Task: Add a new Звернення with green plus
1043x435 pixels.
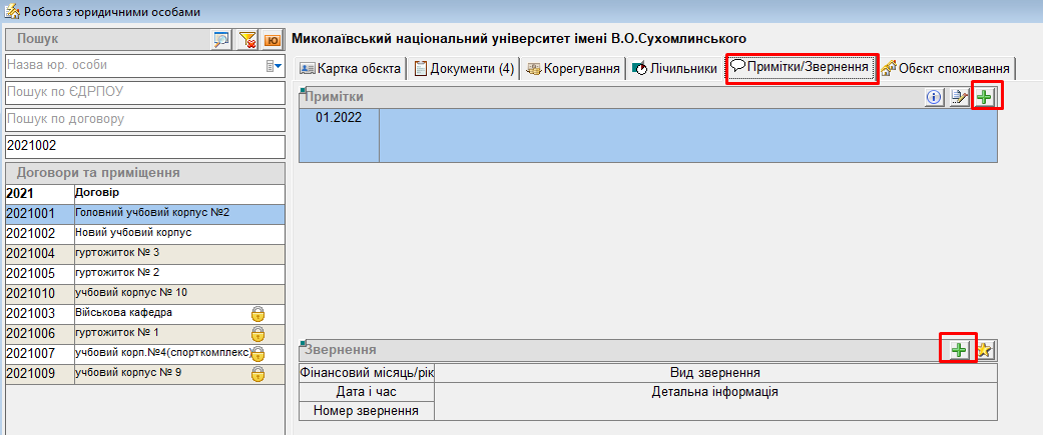Action: pyautogui.click(x=959, y=350)
